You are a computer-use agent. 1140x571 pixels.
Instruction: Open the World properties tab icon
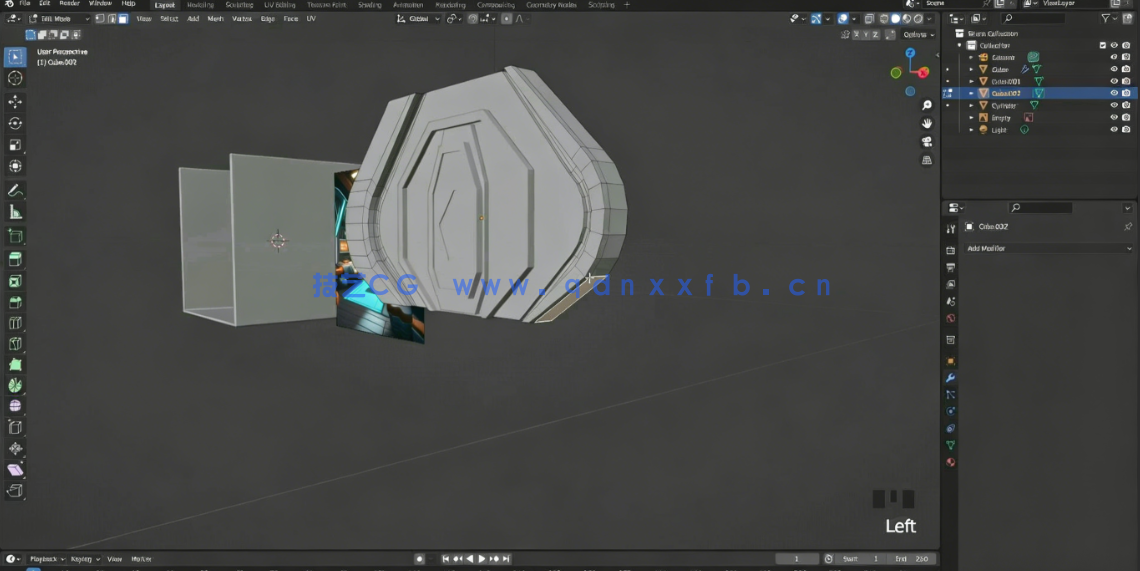tap(950, 319)
